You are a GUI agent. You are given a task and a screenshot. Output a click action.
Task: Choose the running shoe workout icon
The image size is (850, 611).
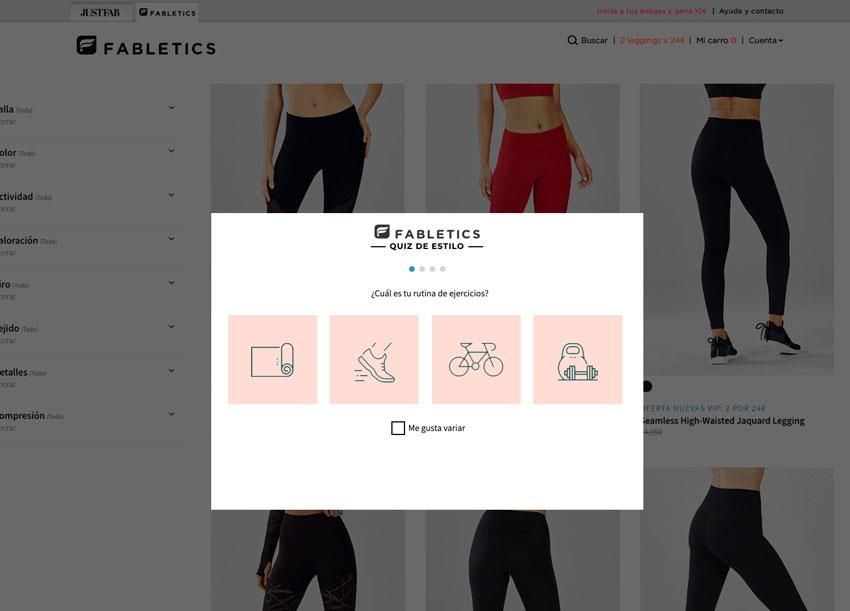click(374, 359)
